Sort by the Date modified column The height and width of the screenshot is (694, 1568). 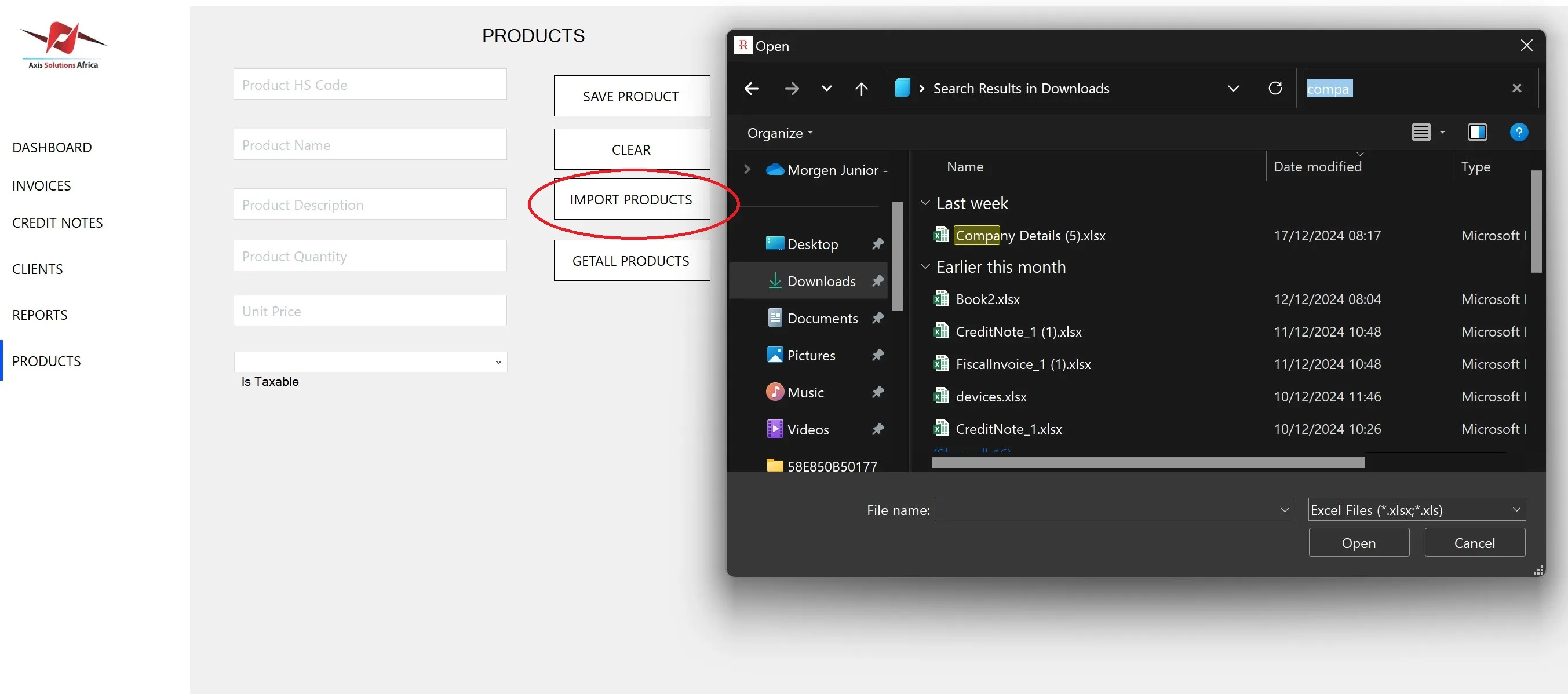point(1317,167)
